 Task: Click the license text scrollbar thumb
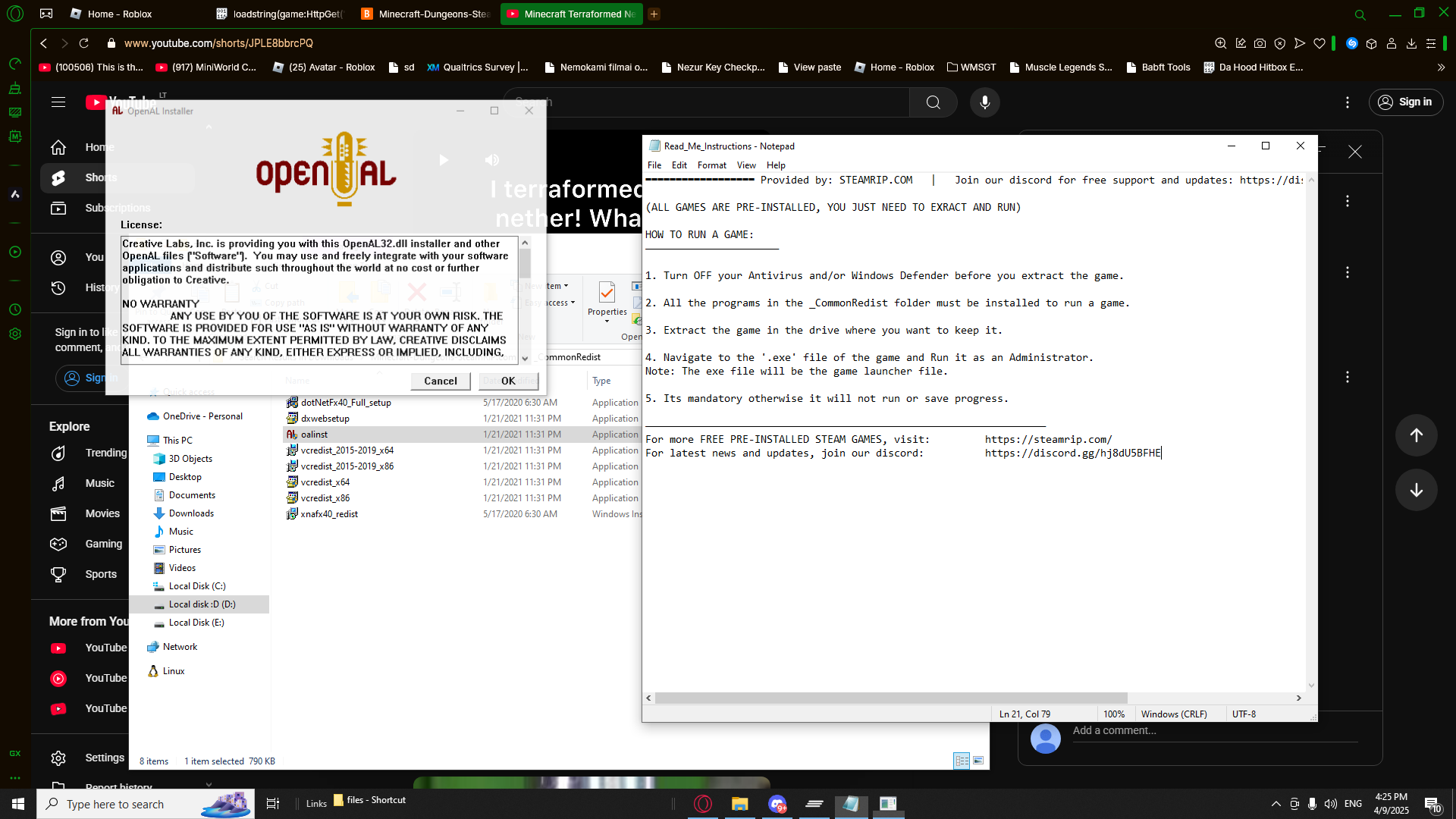click(x=525, y=263)
